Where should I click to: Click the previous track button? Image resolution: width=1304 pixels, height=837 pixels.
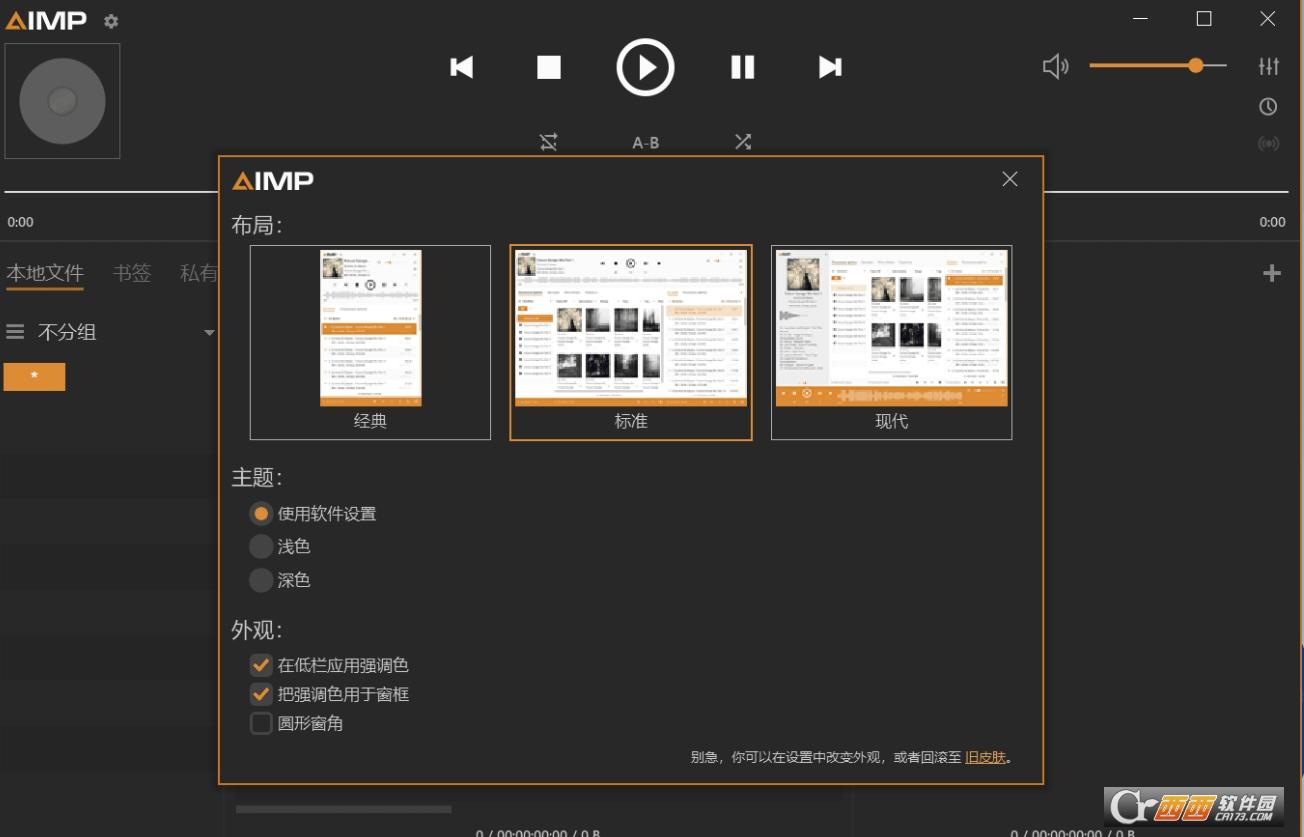[x=461, y=67]
